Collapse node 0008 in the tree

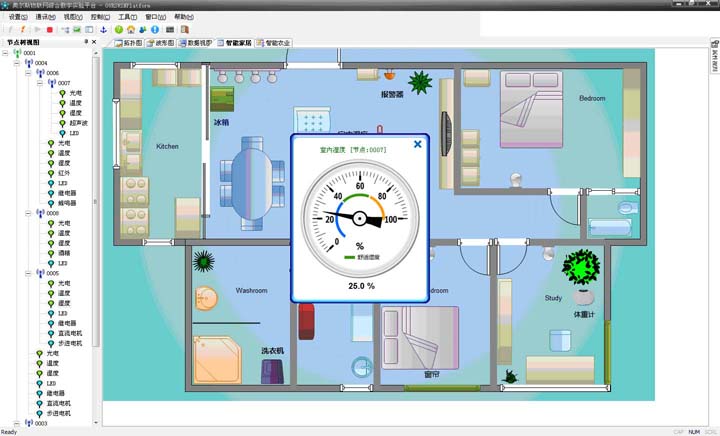pyautogui.click(x=29, y=213)
